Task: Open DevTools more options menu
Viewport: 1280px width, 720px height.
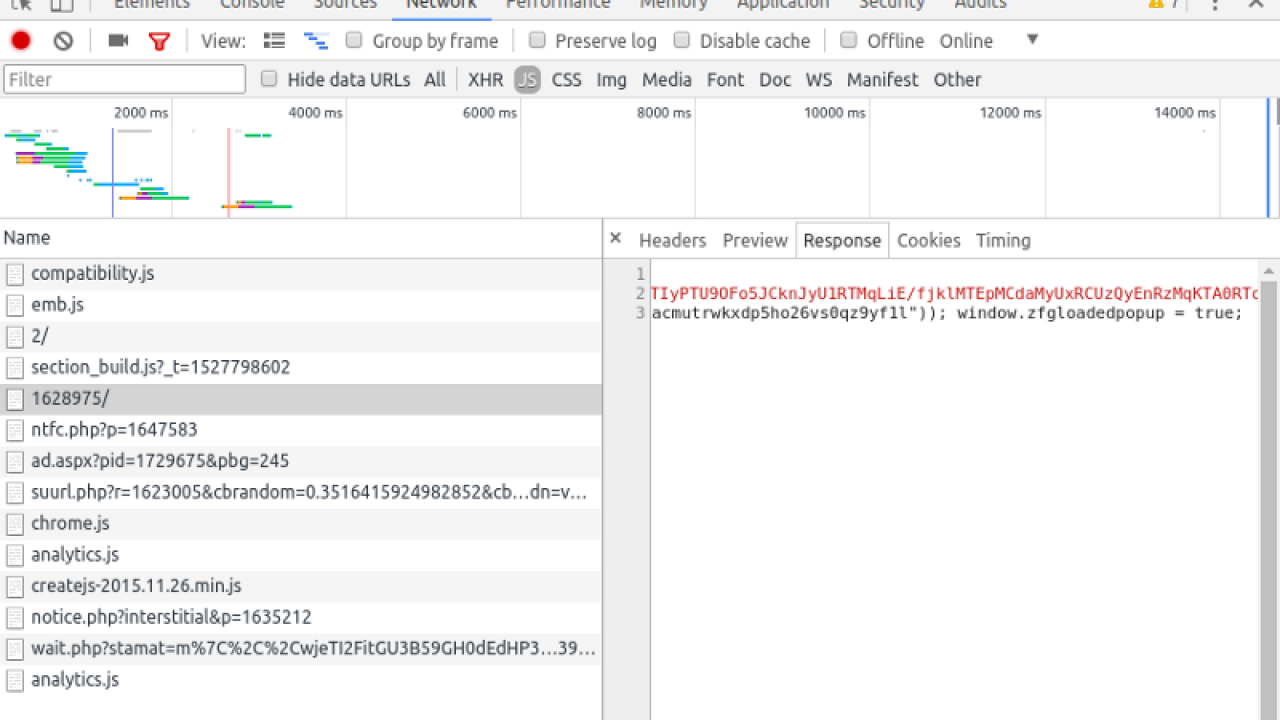Action: coord(1215,5)
